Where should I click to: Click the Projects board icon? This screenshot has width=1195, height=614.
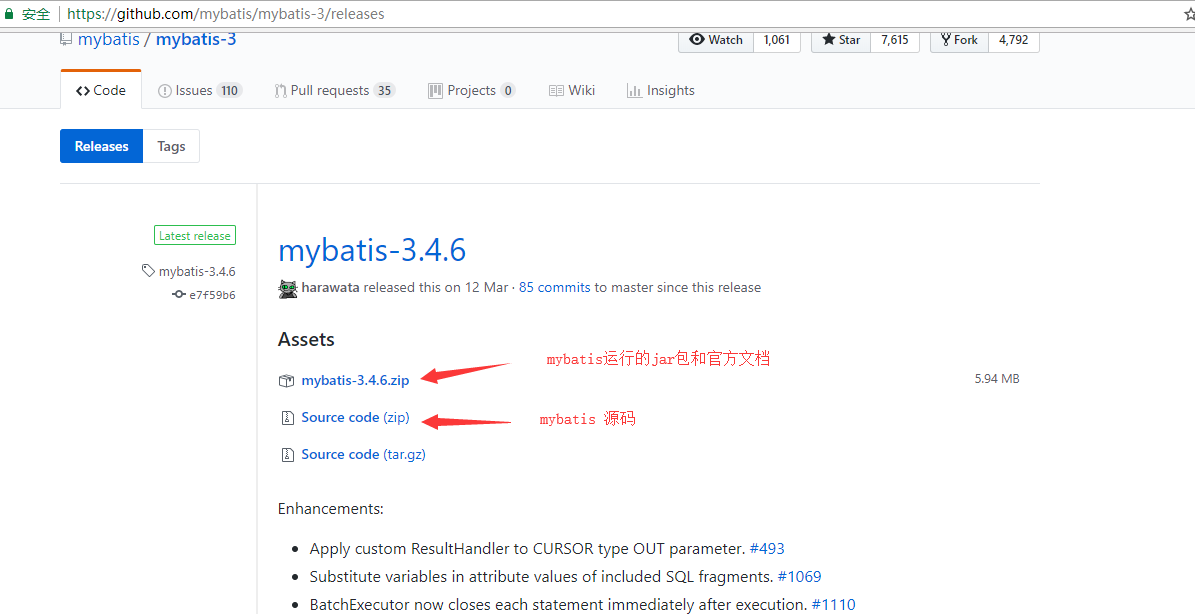[435, 91]
